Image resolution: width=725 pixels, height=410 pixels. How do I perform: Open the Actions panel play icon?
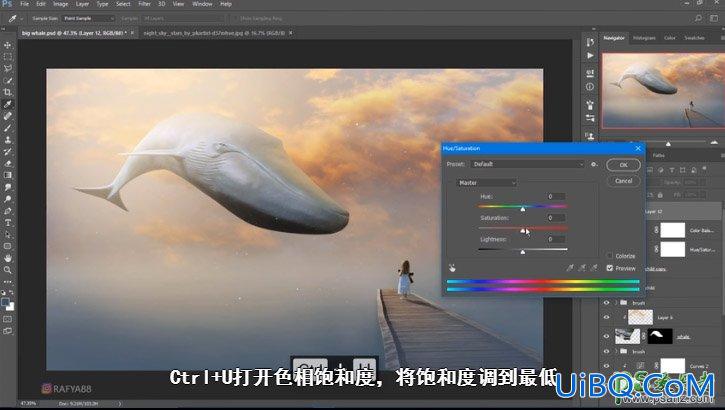590,55
